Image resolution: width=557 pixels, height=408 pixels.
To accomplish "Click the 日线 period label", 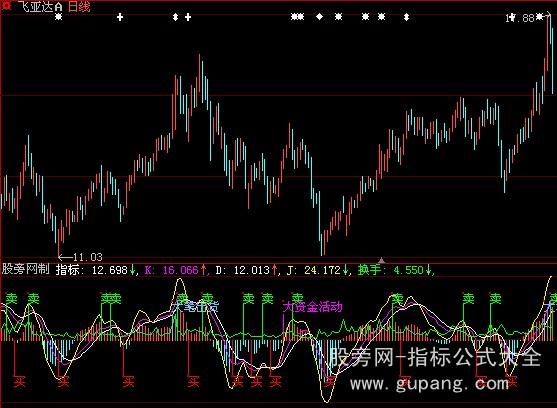I will coord(79,6).
